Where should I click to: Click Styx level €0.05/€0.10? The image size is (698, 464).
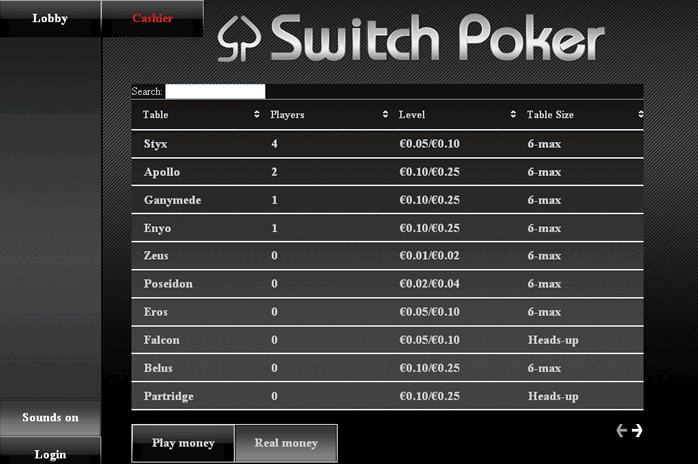[429, 144]
